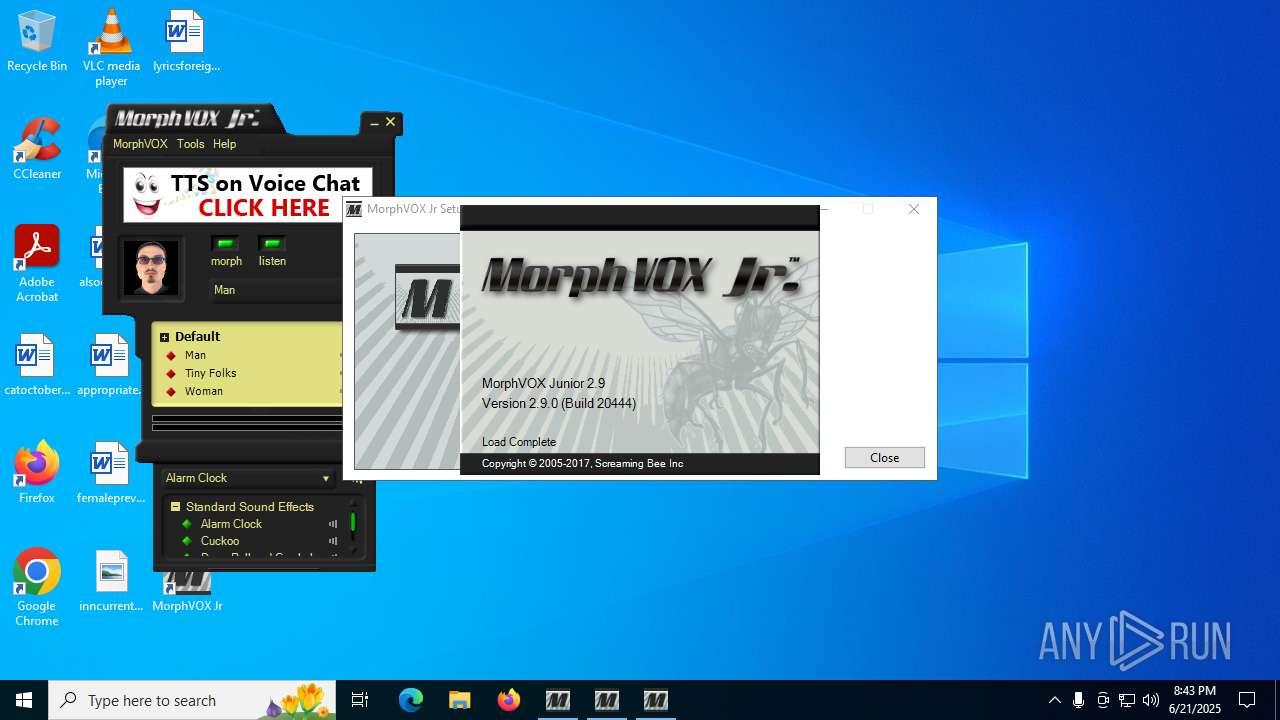The width and height of the screenshot is (1280, 720).
Task: Click the Type here to search box
Action: (194, 700)
